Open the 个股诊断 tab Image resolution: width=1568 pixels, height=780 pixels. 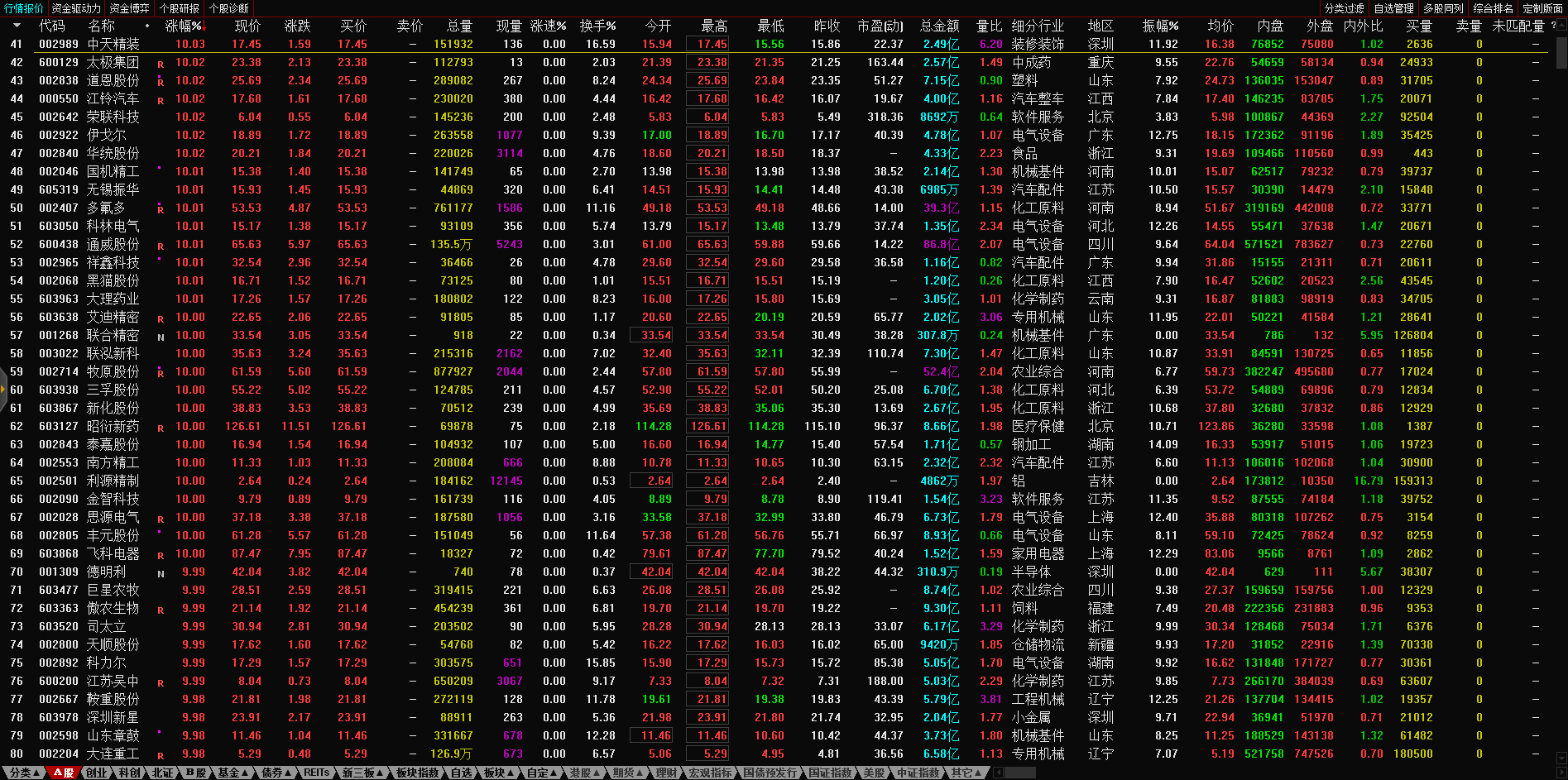coord(229,8)
